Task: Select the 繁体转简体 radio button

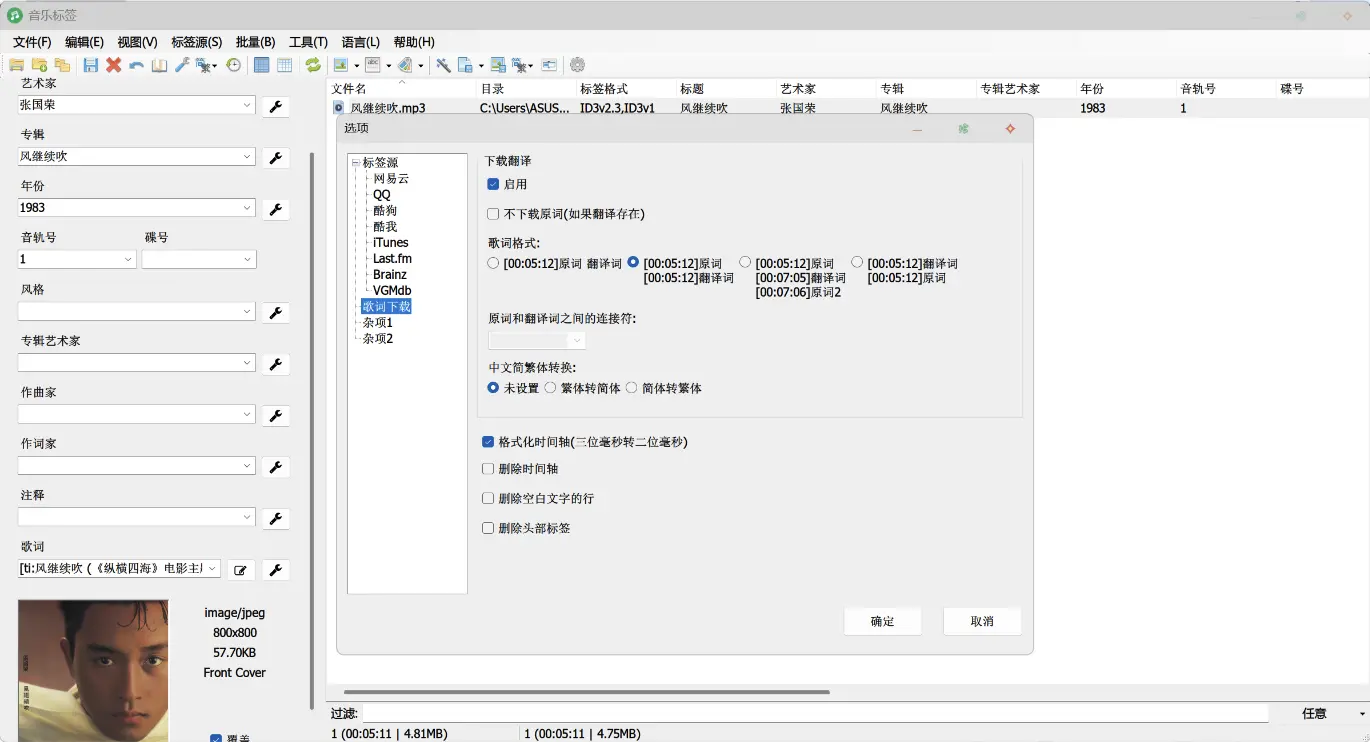Action: tap(550, 388)
